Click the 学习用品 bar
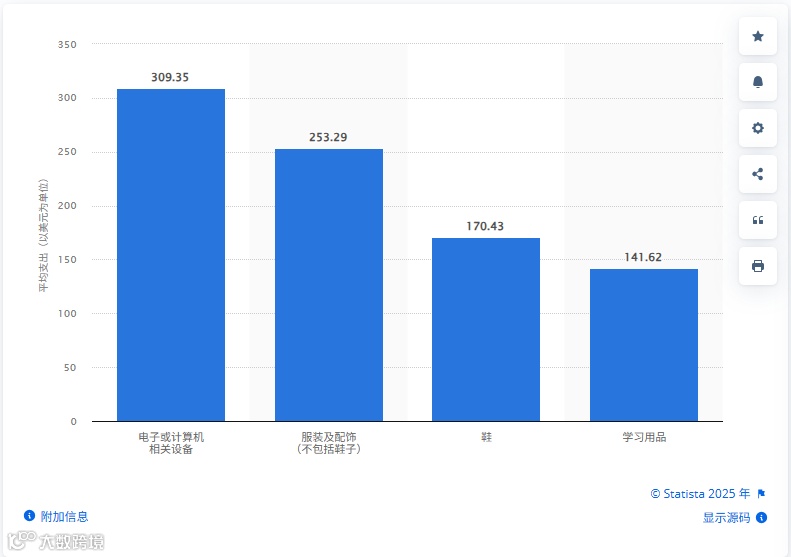This screenshot has width=791, height=557. tap(644, 345)
